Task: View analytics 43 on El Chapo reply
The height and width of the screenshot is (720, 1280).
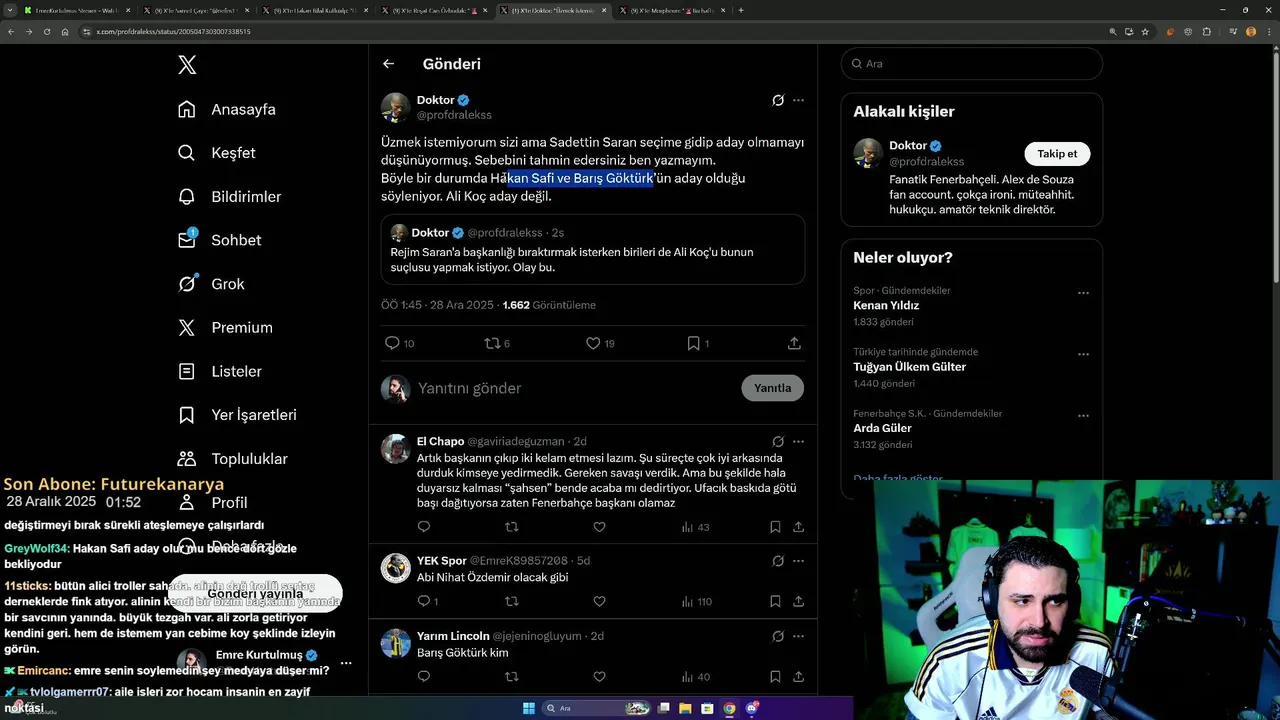Action: [695, 527]
